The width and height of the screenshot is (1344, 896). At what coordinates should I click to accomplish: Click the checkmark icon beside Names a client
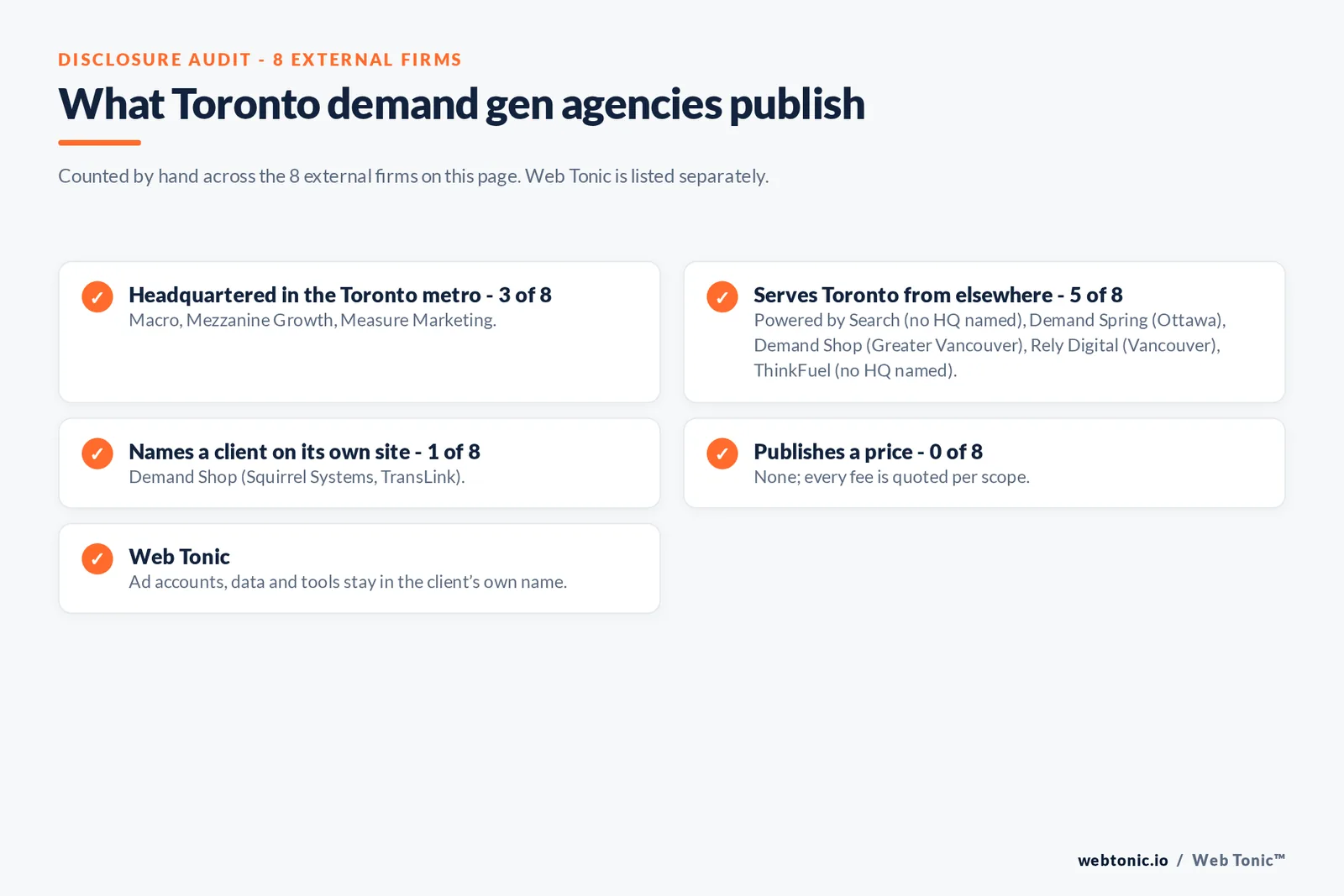coord(97,453)
